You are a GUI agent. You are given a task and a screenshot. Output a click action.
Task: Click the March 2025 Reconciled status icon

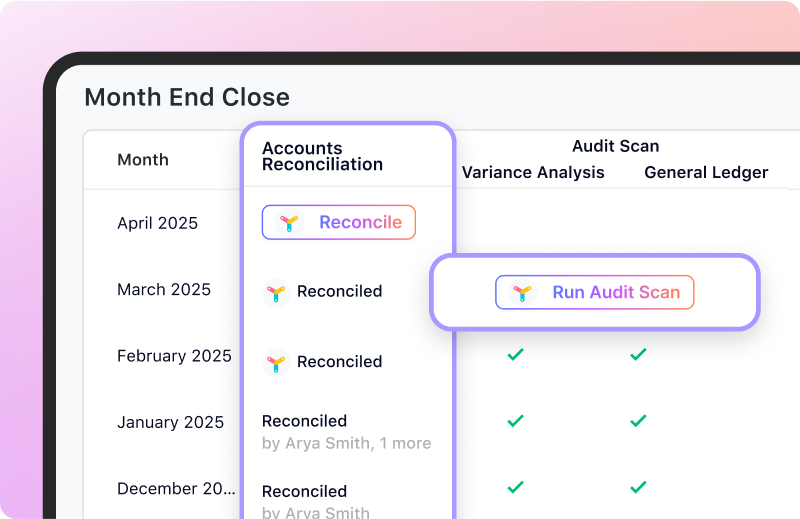[x=276, y=292]
